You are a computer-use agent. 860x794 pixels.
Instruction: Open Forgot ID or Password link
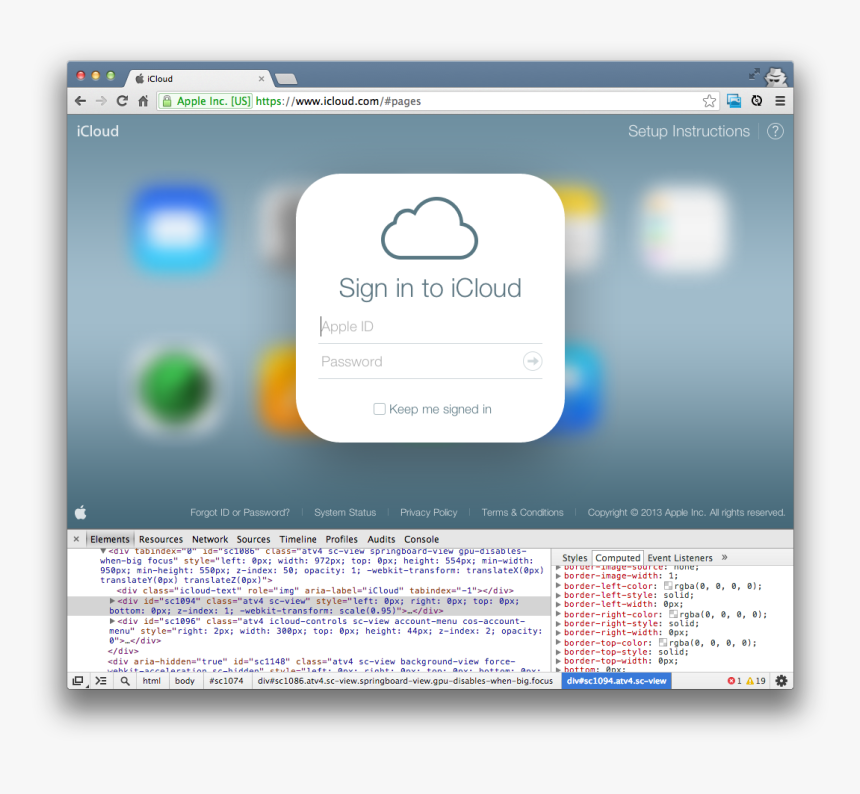click(240, 512)
